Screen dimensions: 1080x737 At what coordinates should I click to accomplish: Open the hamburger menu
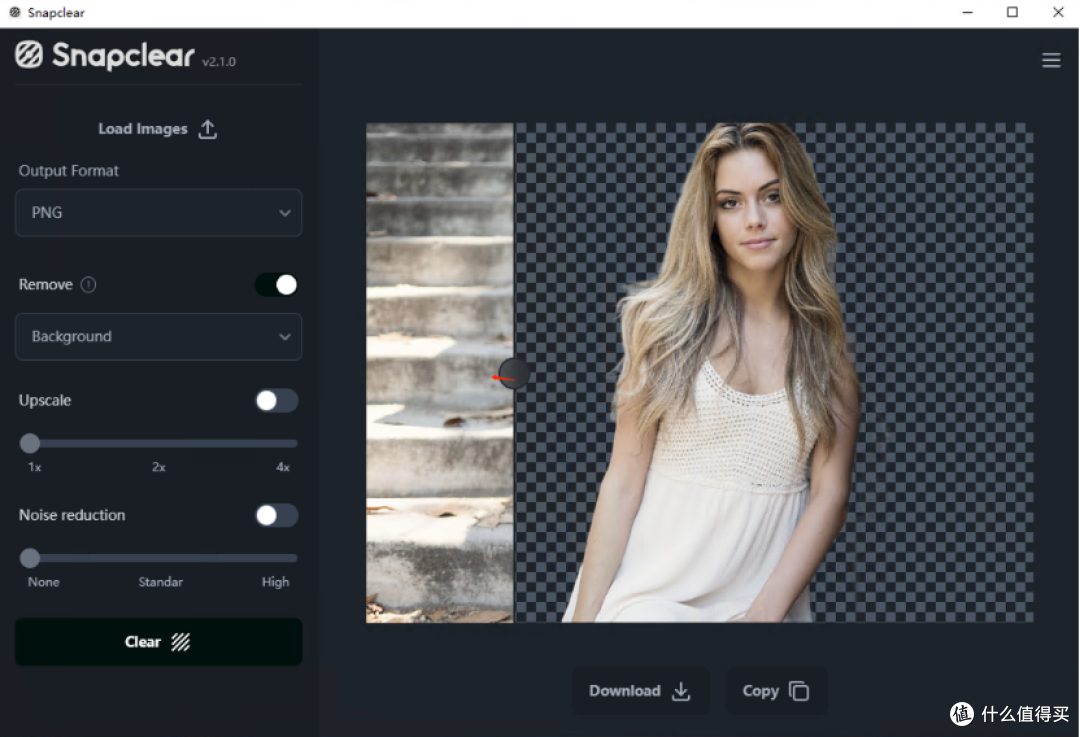(1050, 61)
